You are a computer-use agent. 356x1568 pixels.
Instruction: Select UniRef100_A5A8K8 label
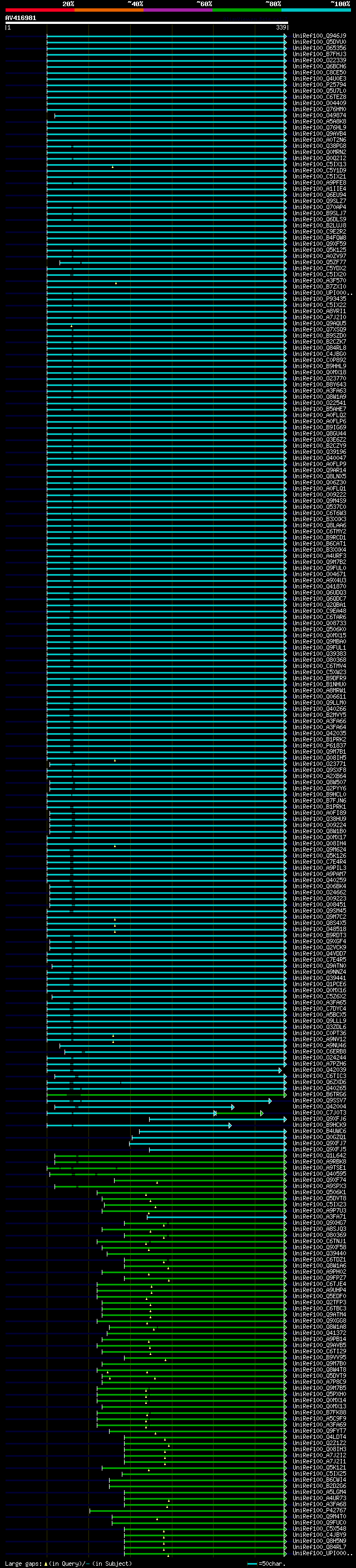[319, 121]
